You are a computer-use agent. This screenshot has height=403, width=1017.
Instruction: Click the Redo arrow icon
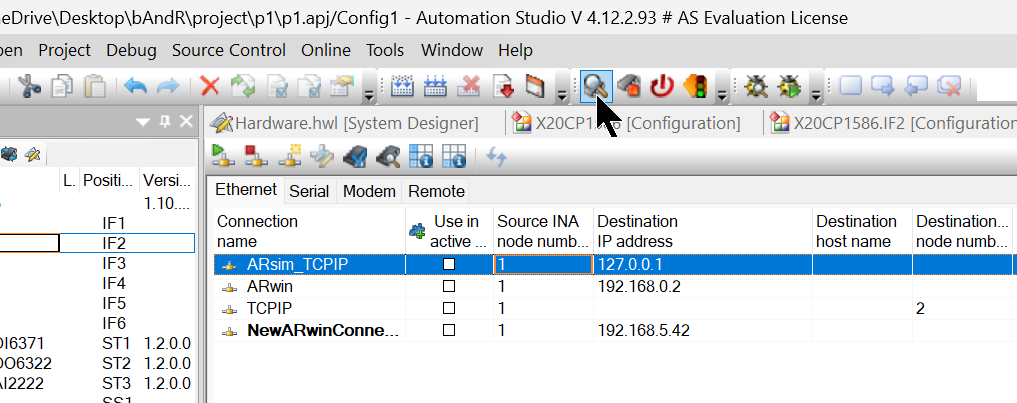click(168, 86)
